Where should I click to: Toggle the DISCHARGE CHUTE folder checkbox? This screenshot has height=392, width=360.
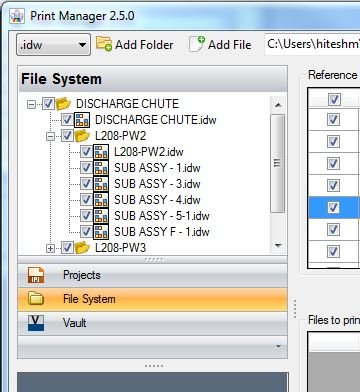[x=48, y=104]
